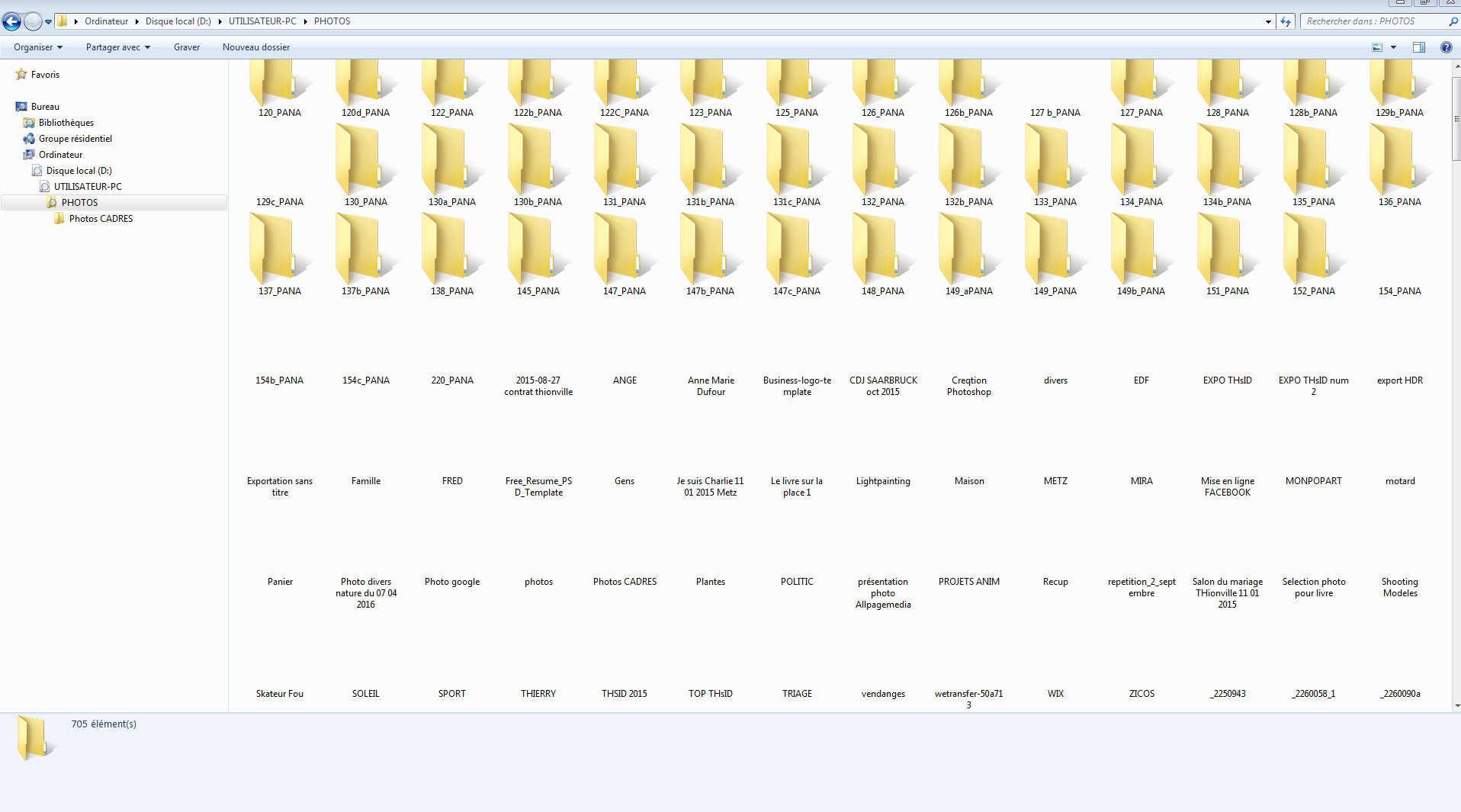Select the PHOTOS folder in the navigation tree
The height and width of the screenshot is (812, 1461).
pyautogui.click(x=79, y=202)
